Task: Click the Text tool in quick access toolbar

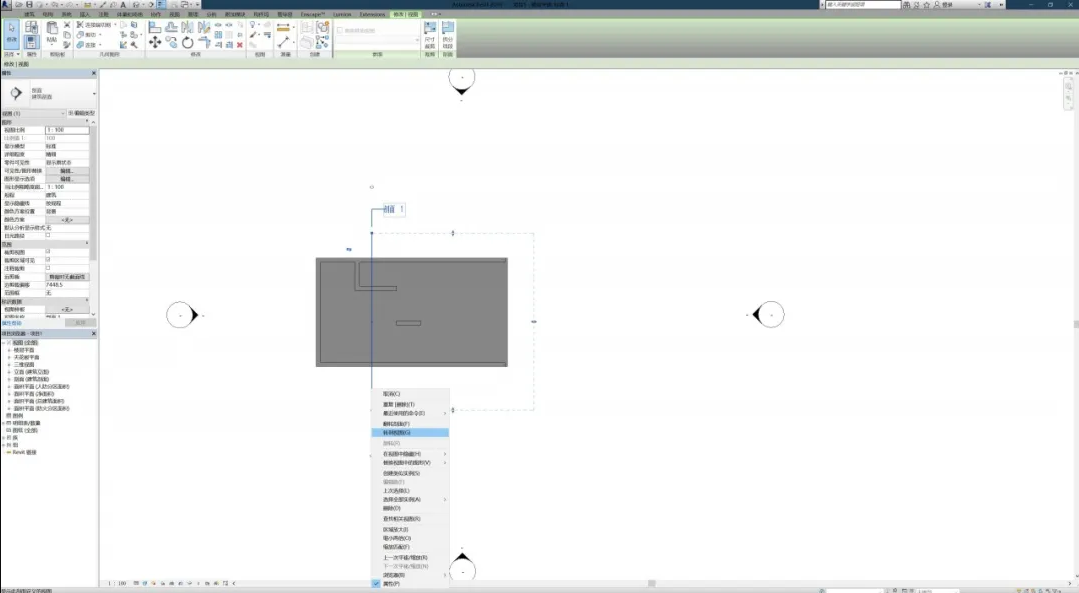Action: coord(123,4)
